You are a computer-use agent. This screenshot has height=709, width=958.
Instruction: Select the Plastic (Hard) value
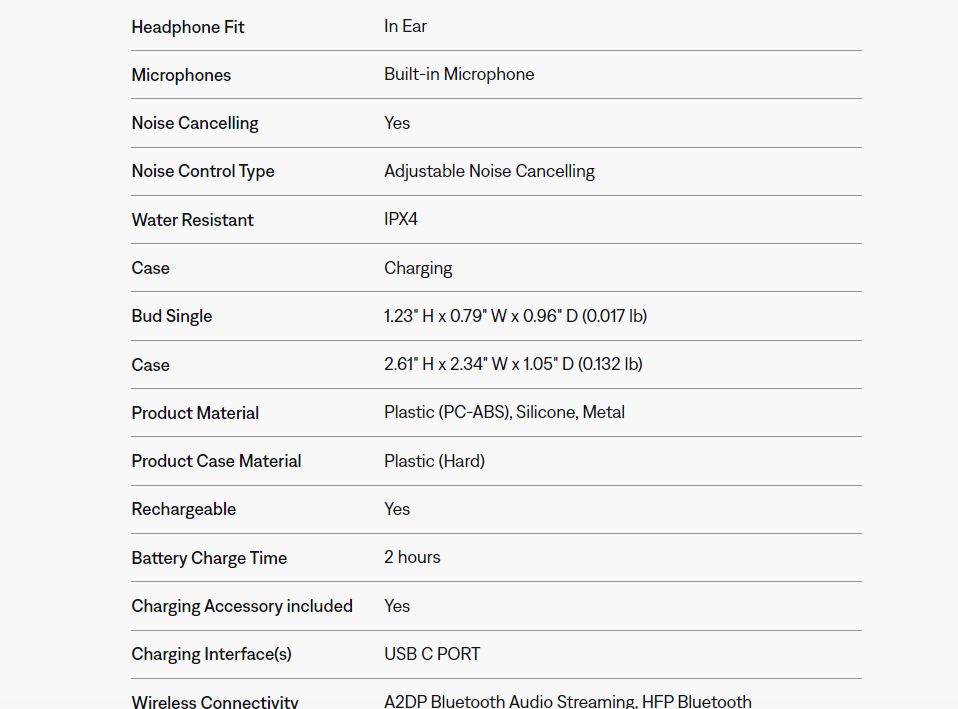(x=434, y=461)
